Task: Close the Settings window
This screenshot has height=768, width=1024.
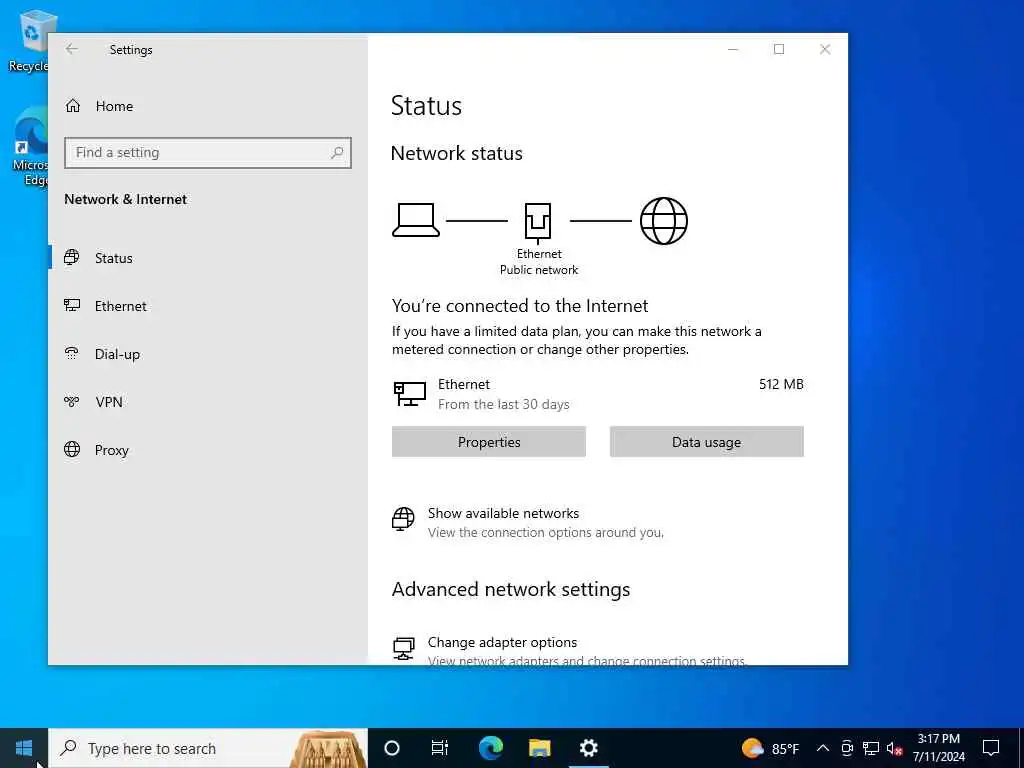Action: [825, 49]
